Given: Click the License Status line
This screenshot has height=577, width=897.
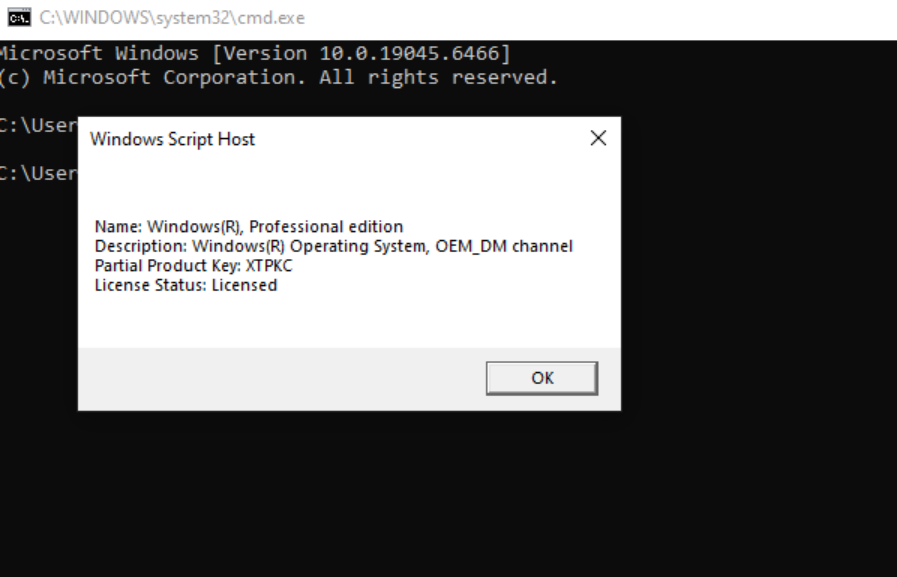Looking at the screenshot, I should [x=185, y=285].
